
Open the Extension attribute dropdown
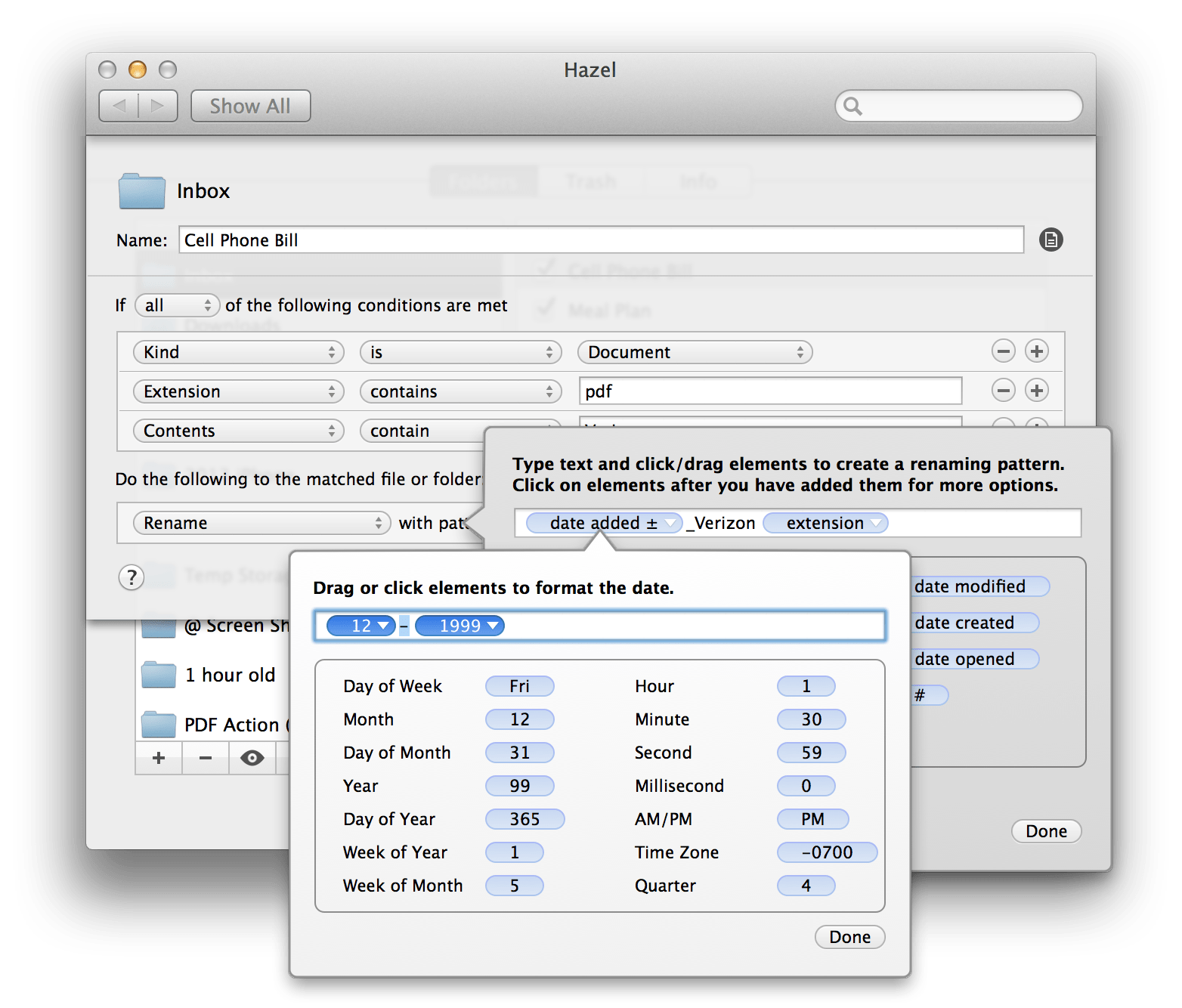pos(238,391)
